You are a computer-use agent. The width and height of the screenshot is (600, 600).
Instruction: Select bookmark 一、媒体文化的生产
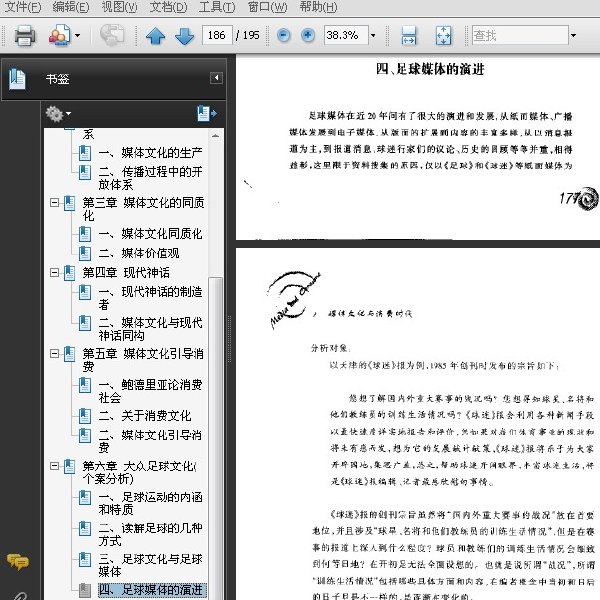click(x=150, y=153)
